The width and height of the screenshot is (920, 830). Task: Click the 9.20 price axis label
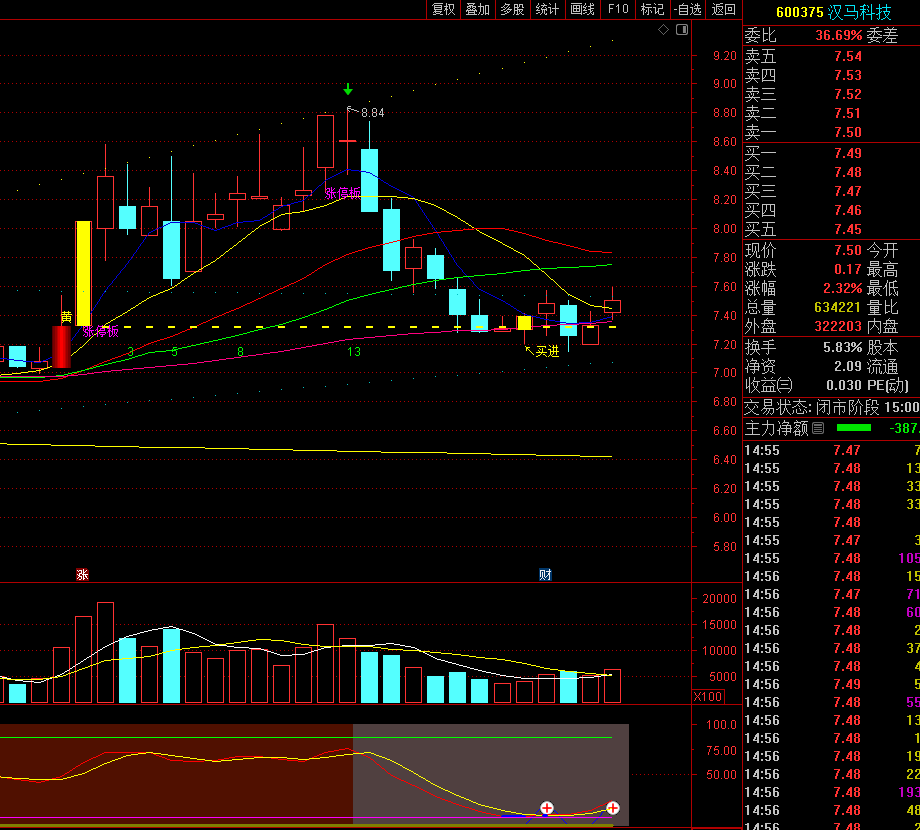pyautogui.click(x=725, y=56)
